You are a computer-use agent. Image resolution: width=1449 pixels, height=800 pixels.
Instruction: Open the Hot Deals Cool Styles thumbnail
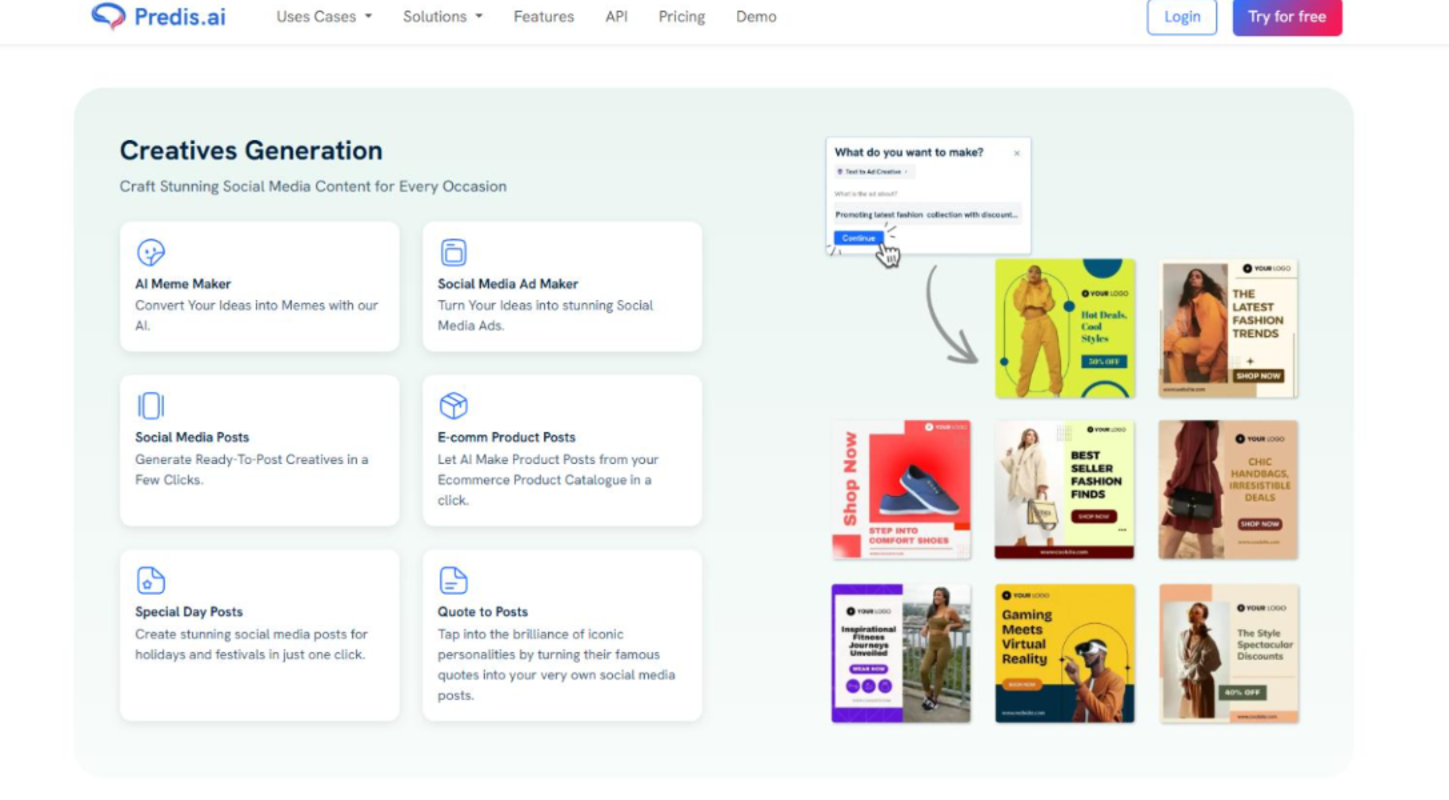coord(1065,328)
